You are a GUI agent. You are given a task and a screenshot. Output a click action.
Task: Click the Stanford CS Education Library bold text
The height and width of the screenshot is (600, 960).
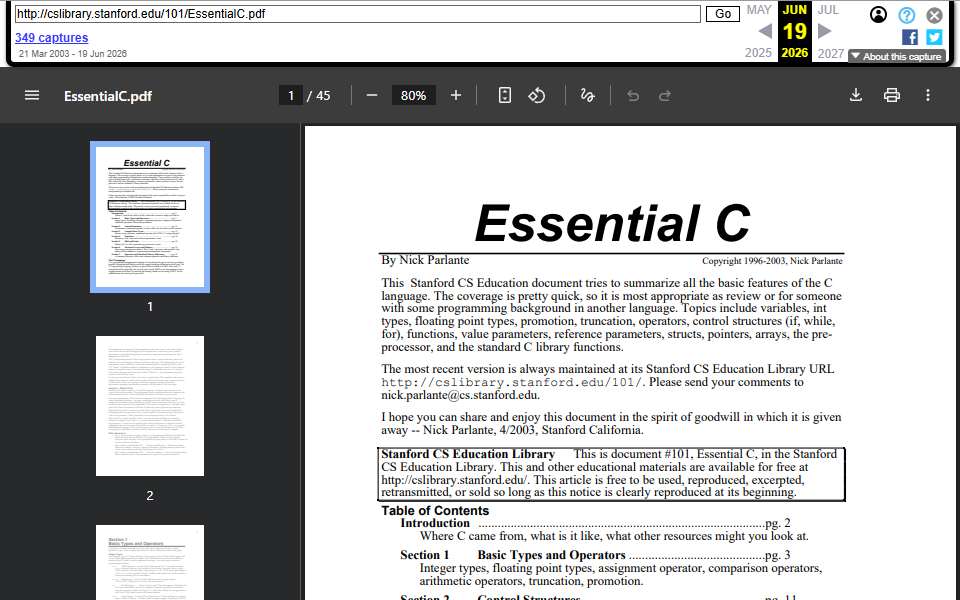coord(468,454)
